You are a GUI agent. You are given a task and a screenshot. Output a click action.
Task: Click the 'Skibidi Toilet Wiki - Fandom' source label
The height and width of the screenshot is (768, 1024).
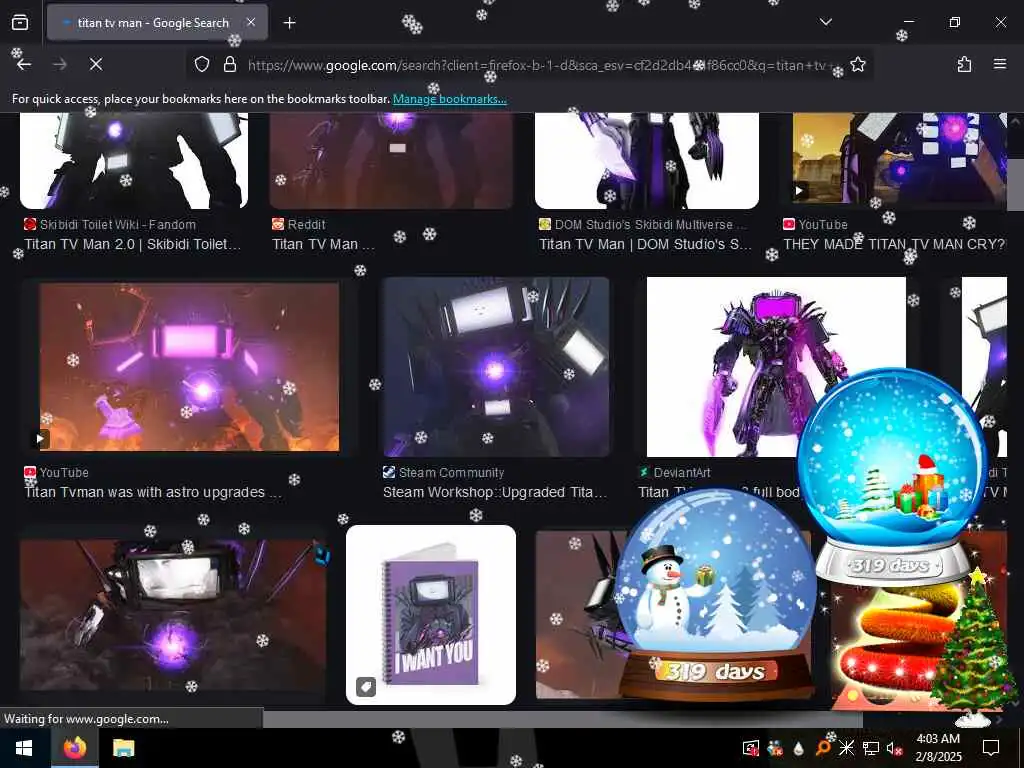(x=118, y=225)
